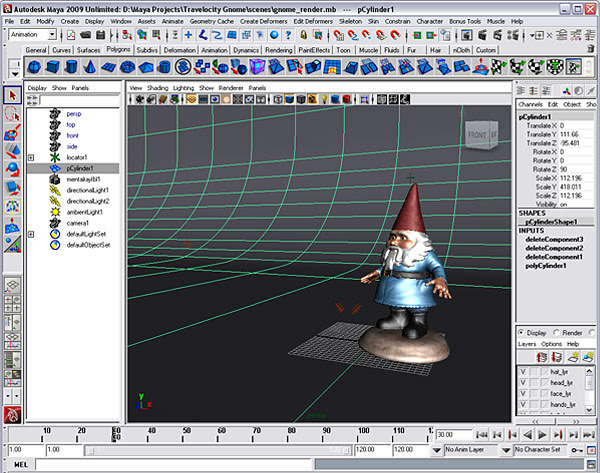Open the No Anim Layer dropdown
Screen dimensions: 600x473
point(437,450)
